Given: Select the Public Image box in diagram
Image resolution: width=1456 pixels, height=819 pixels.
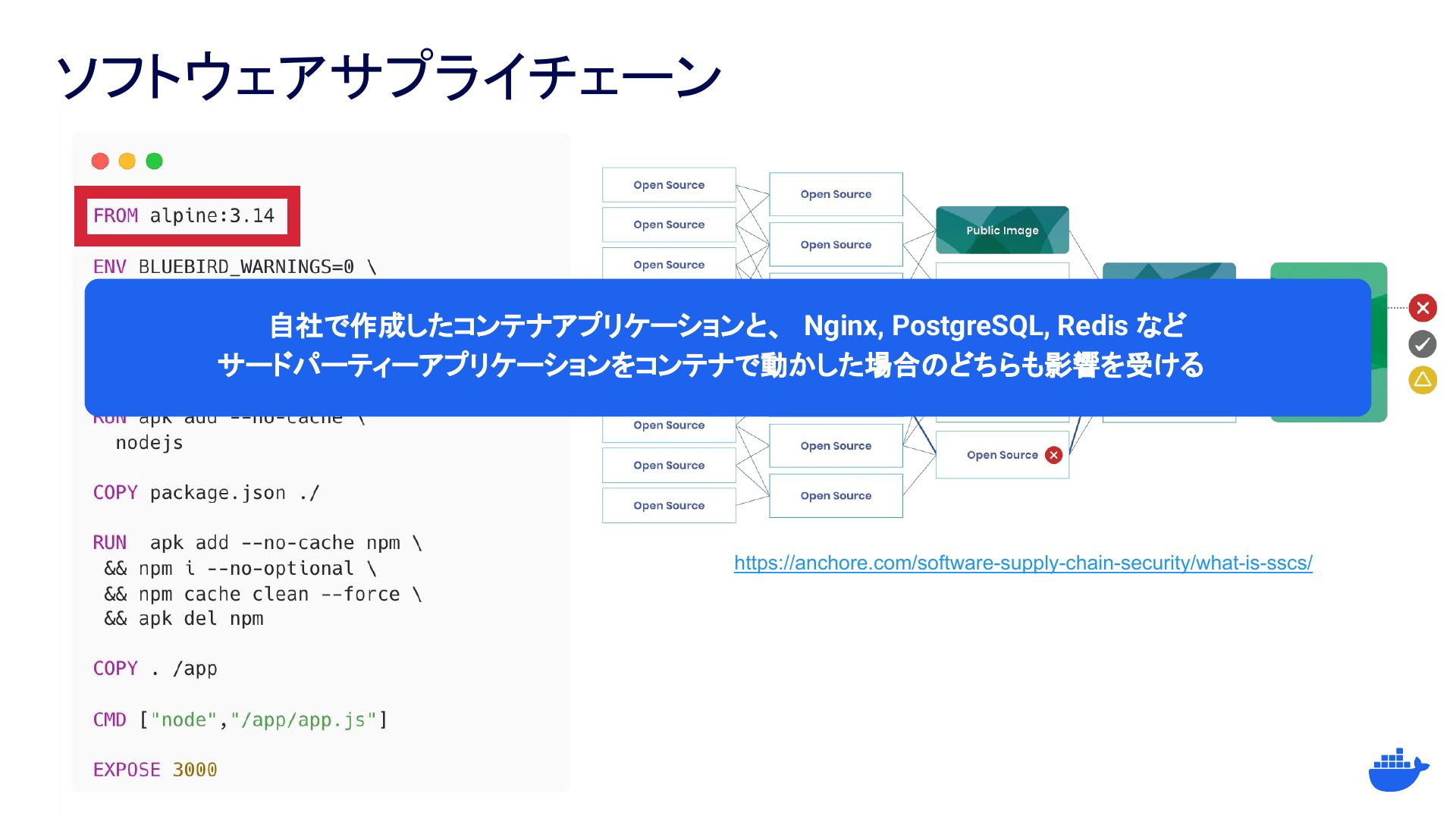Looking at the screenshot, I should point(1003,230).
